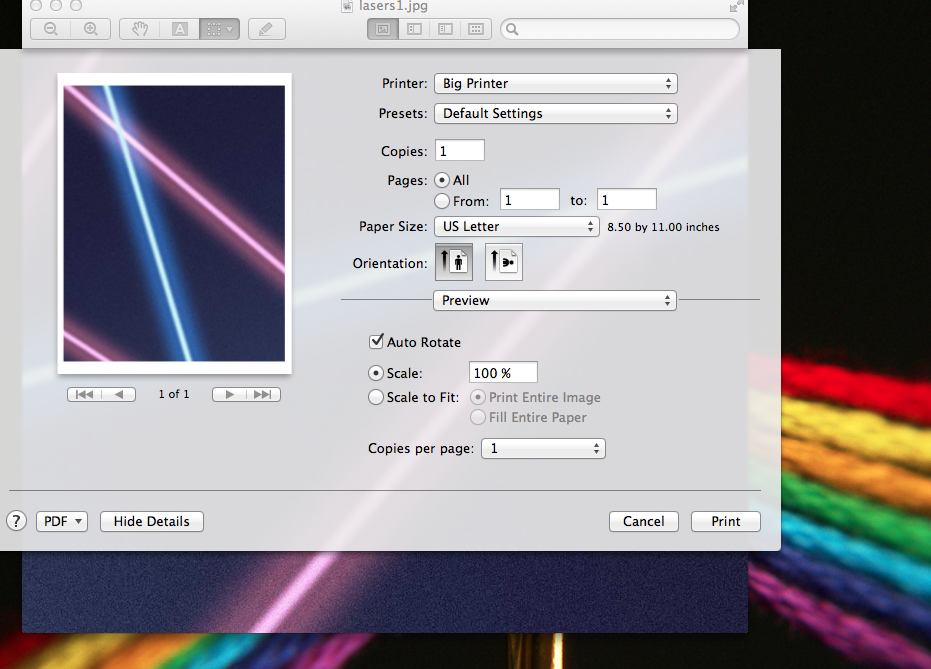931x669 pixels.
Task: Toggle the pencil Edit toolbar
Action: 266,29
